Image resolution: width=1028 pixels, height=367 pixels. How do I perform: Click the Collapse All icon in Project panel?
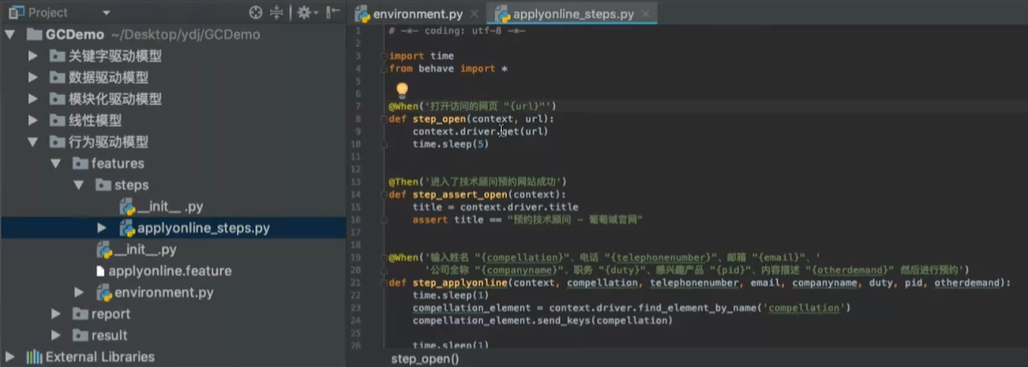(277, 12)
